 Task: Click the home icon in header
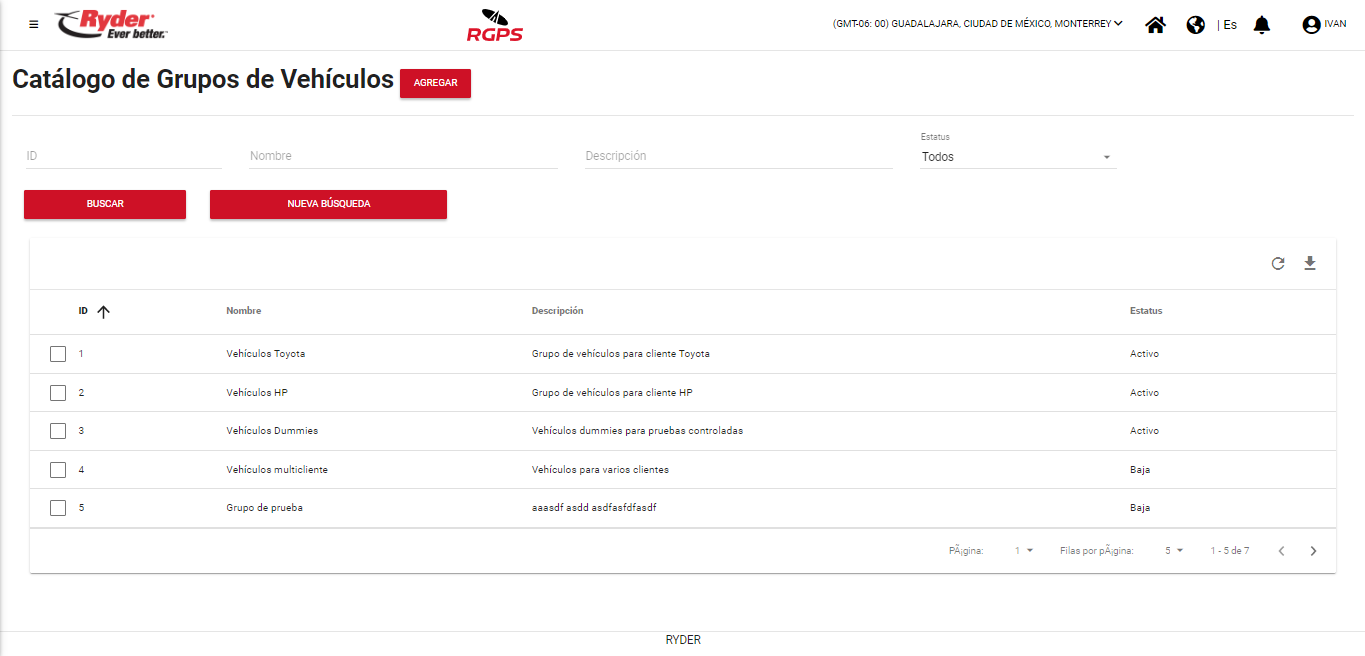(x=1155, y=25)
